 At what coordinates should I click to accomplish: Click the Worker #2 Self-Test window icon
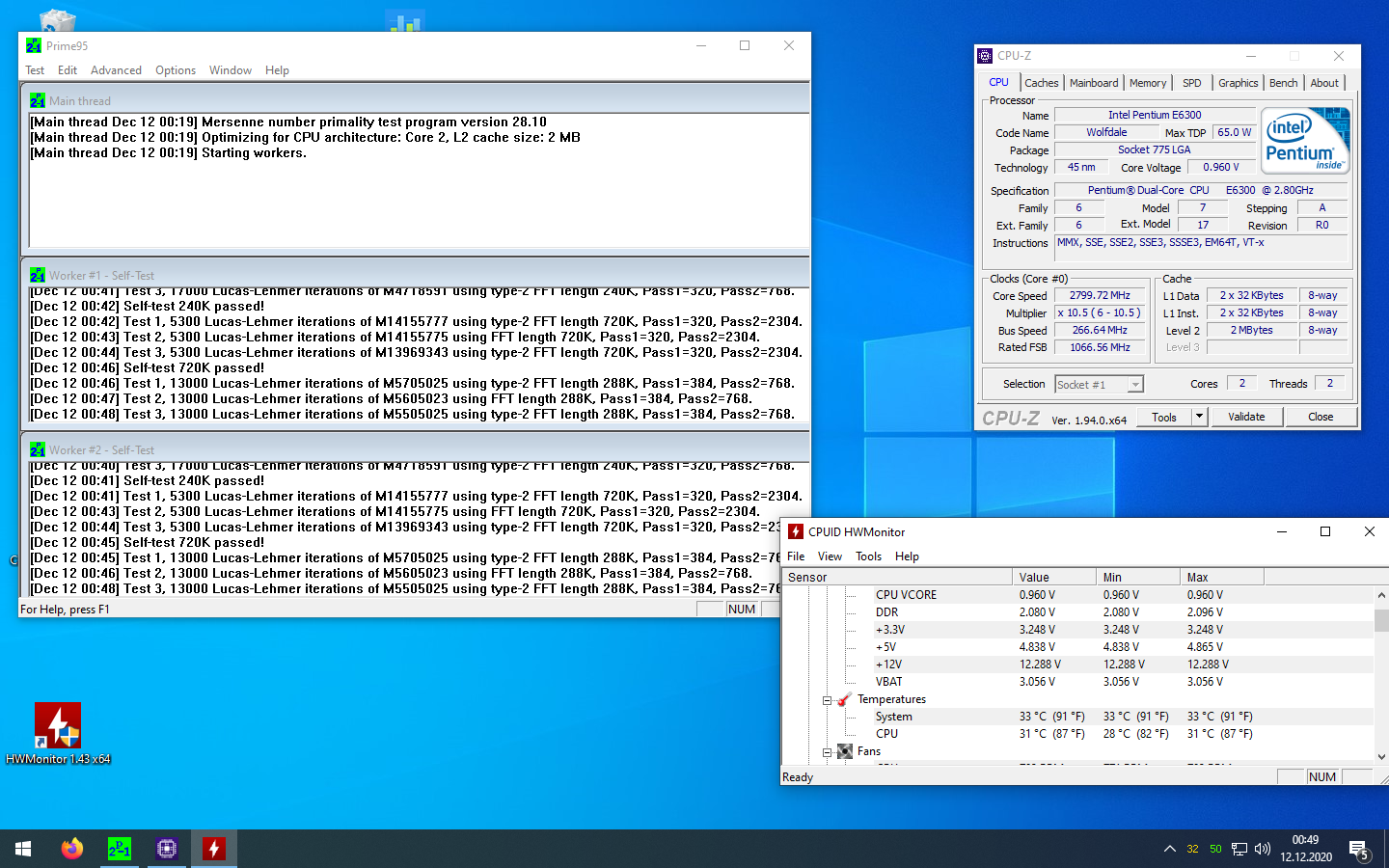(x=38, y=449)
